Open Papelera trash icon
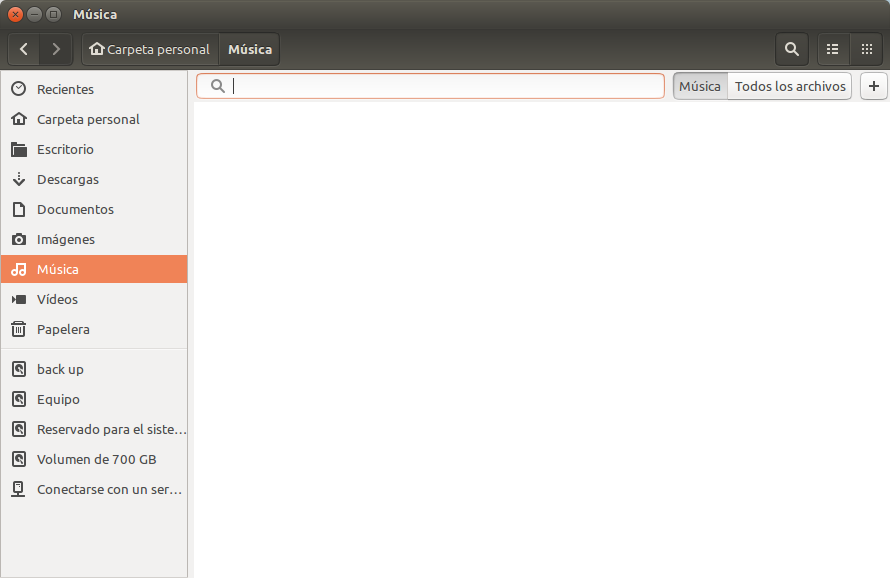The image size is (890, 578). (x=18, y=329)
